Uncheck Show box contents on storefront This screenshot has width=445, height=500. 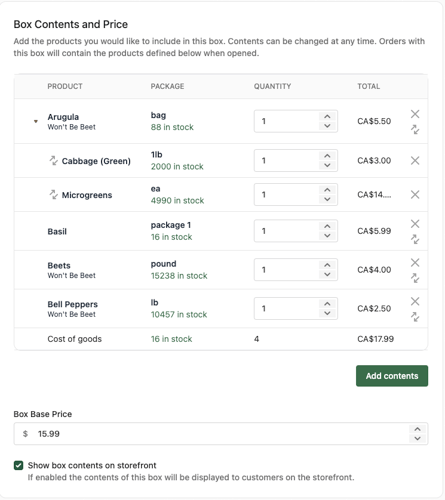(x=19, y=465)
